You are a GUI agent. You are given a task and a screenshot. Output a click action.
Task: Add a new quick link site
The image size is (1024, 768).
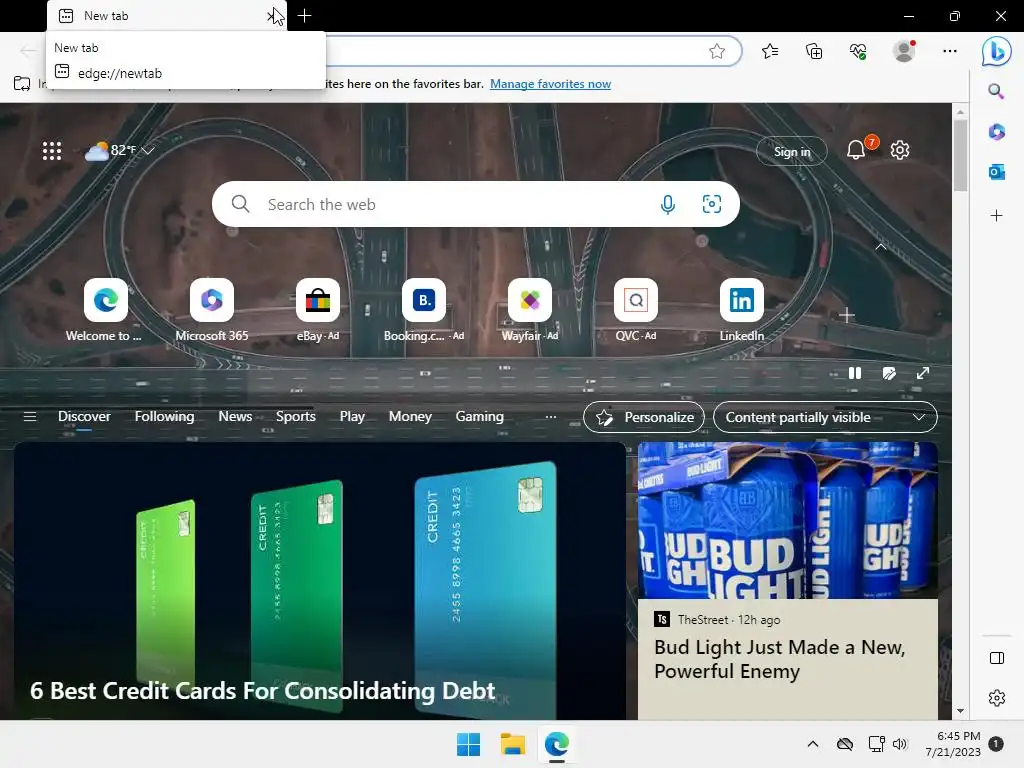click(x=846, y=315)
